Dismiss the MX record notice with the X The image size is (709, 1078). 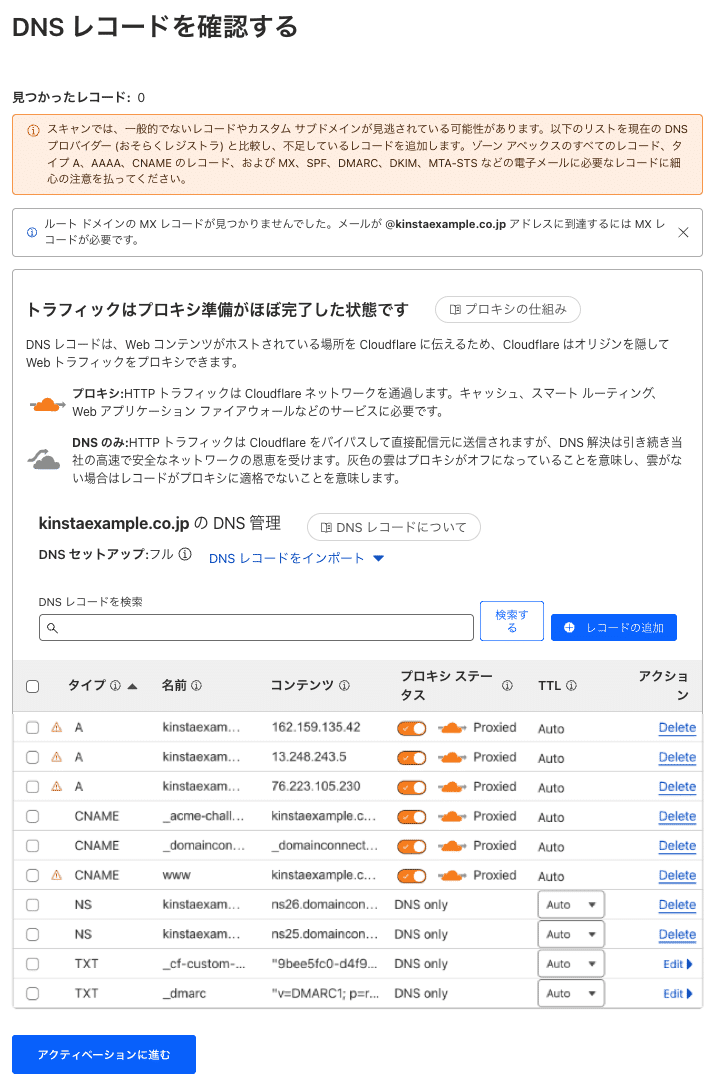(684, 232)
